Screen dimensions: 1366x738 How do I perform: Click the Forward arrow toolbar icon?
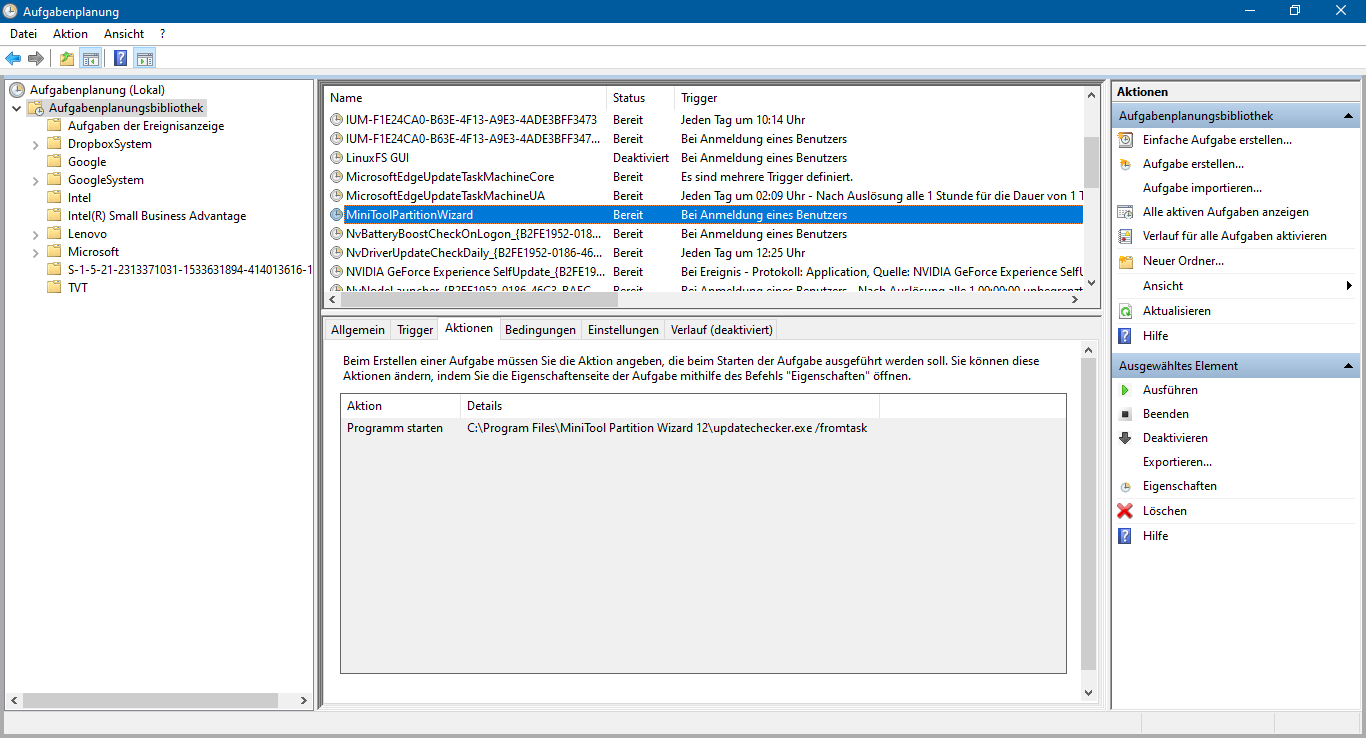pyautogui.click(x=36, y=58)
